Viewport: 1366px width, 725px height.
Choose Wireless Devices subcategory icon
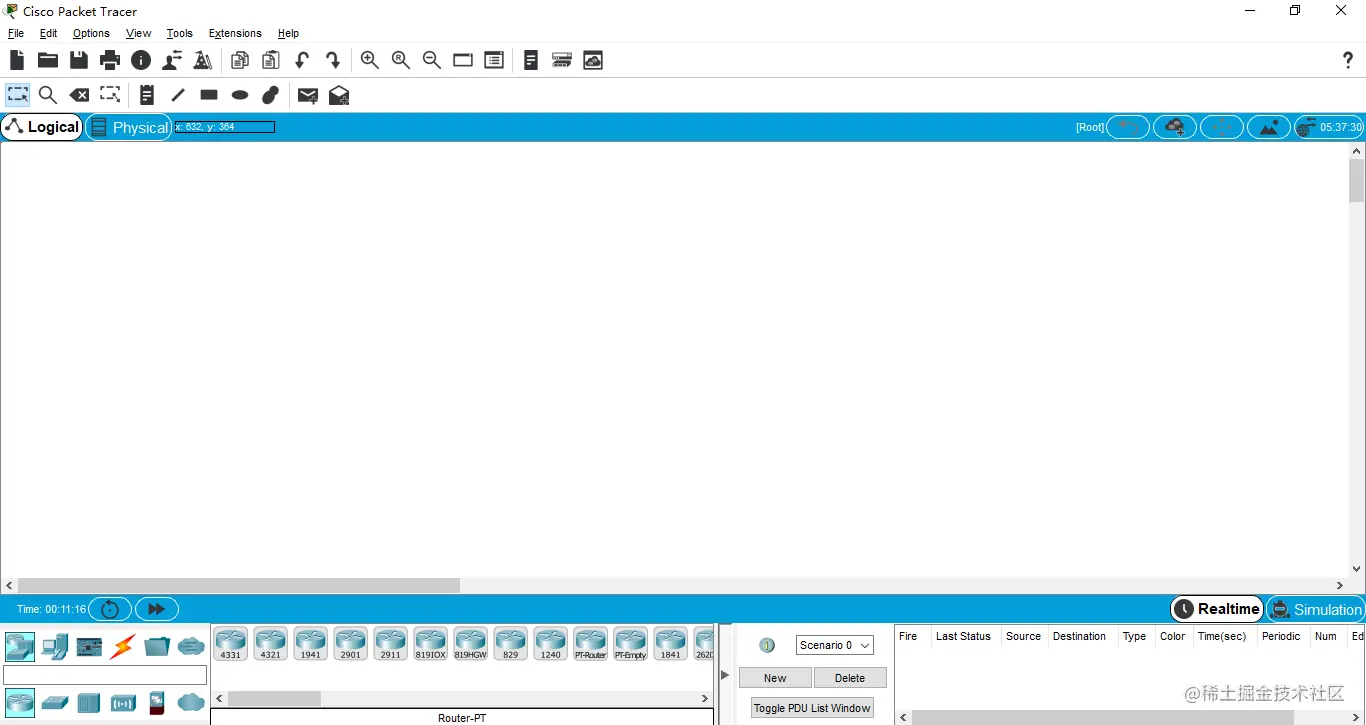click(x=123, y=702)
